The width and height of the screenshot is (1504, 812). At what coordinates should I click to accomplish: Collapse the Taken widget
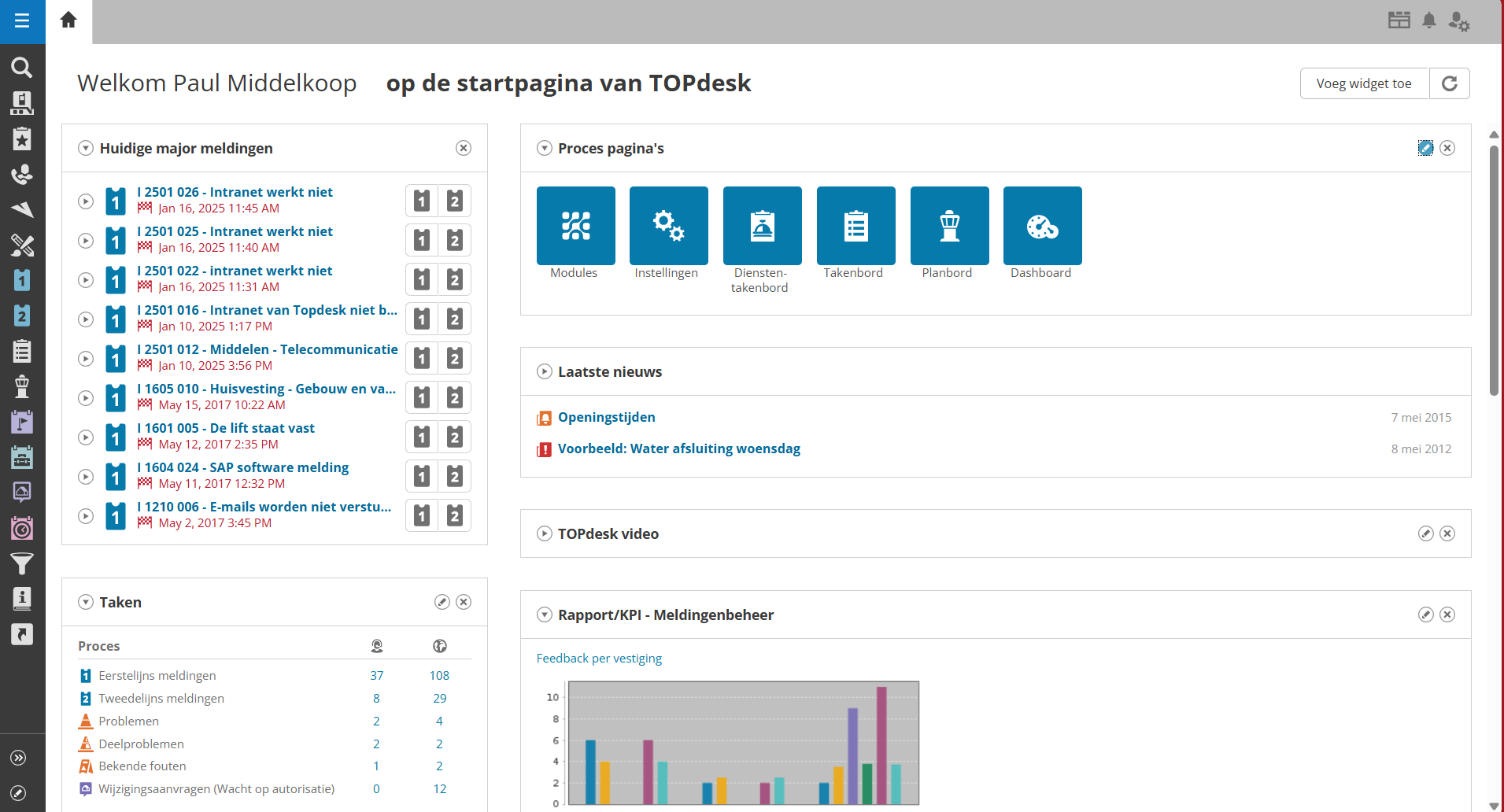[x=86, y=602]
